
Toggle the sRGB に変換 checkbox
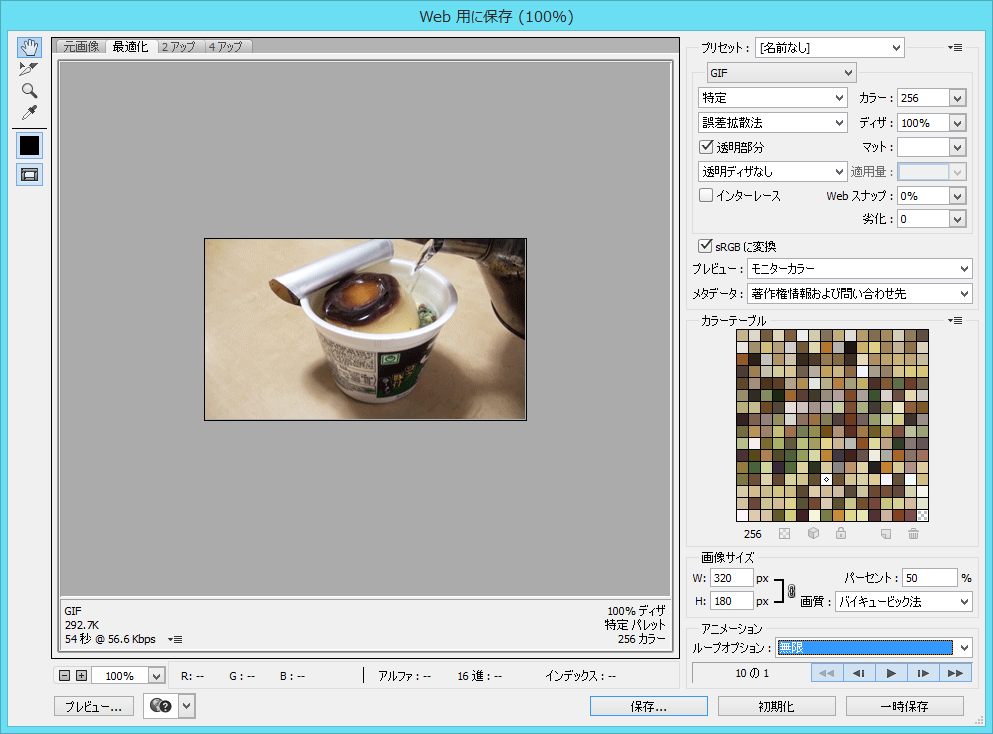coord(705,246)
